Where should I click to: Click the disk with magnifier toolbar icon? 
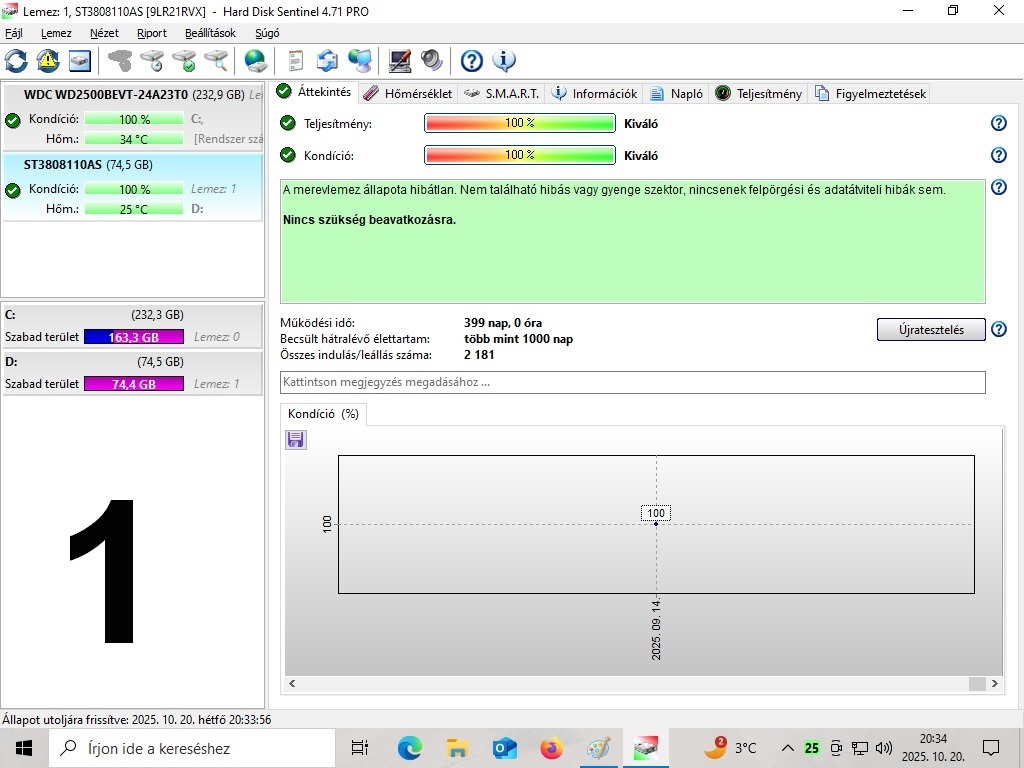[216, 61]
